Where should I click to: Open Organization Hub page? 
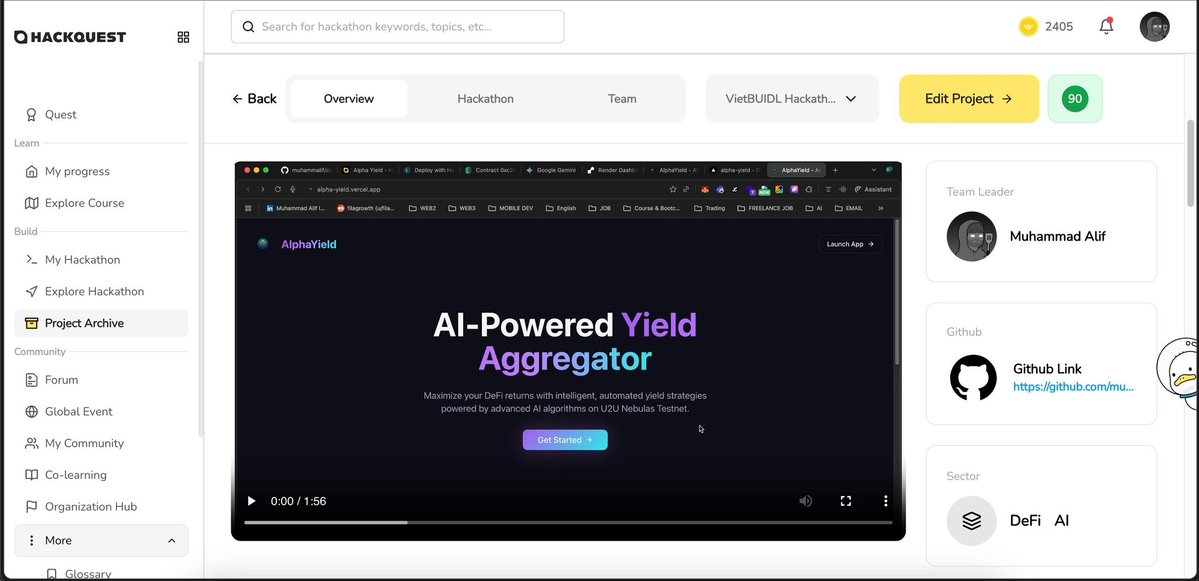[x=101, y=506]
